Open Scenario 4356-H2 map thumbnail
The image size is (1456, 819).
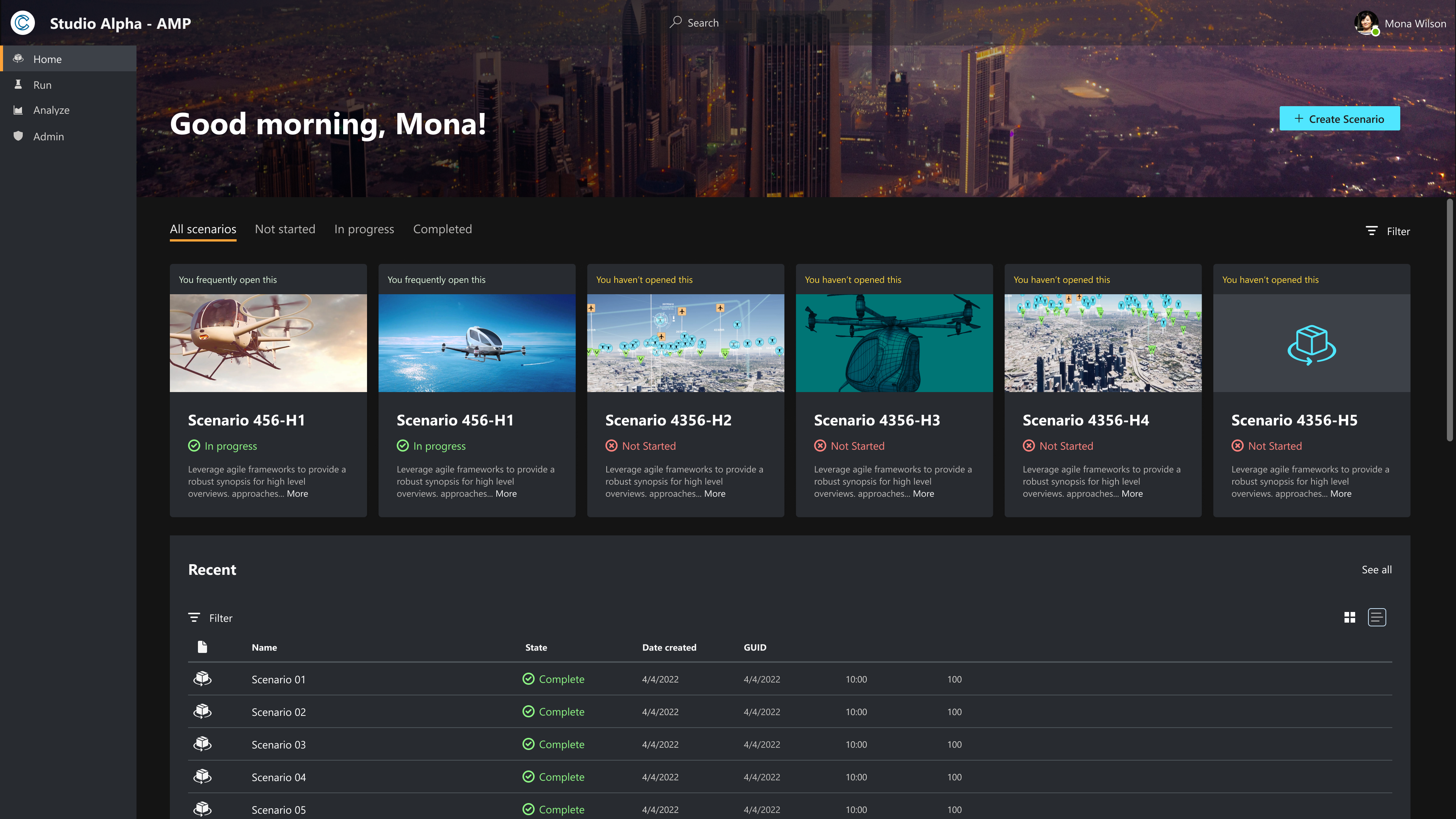coord(686,343)
